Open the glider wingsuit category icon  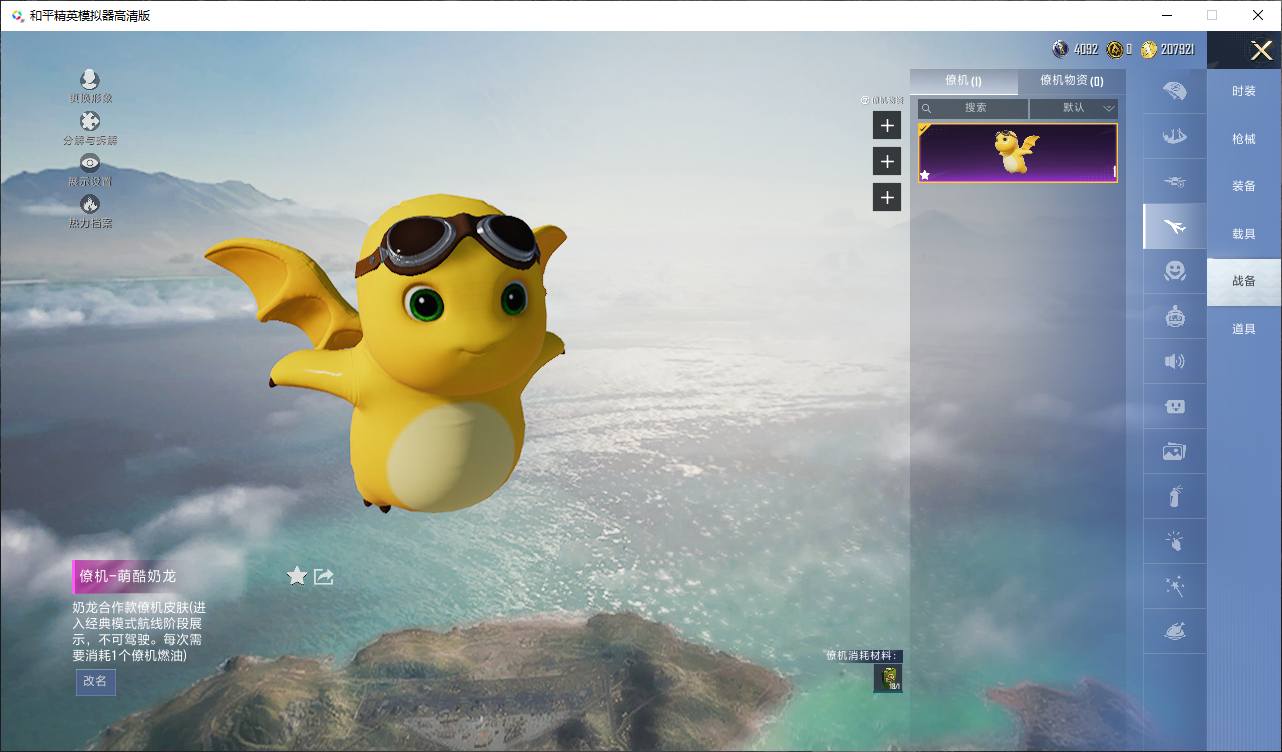pos(1175,136)
